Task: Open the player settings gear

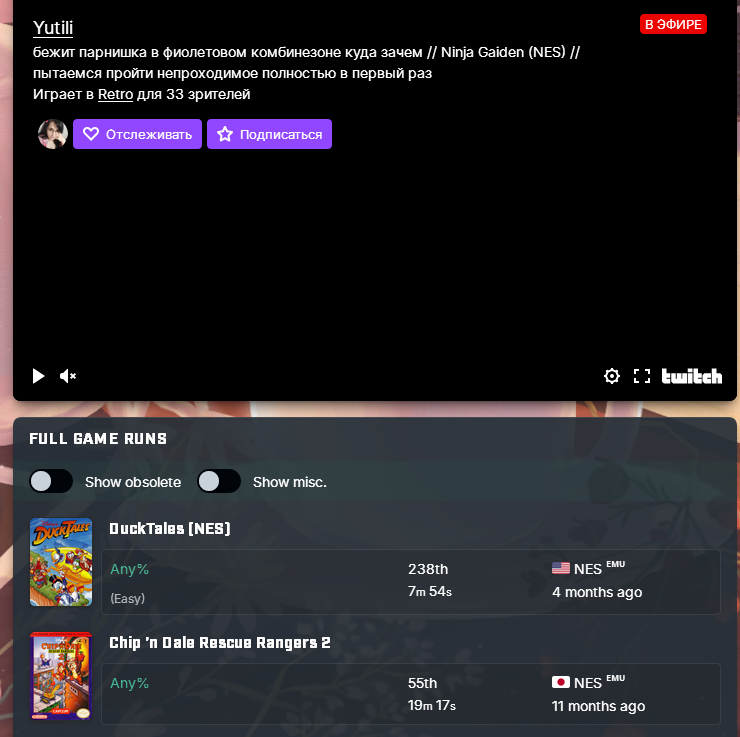Action: tap(612, 376)
